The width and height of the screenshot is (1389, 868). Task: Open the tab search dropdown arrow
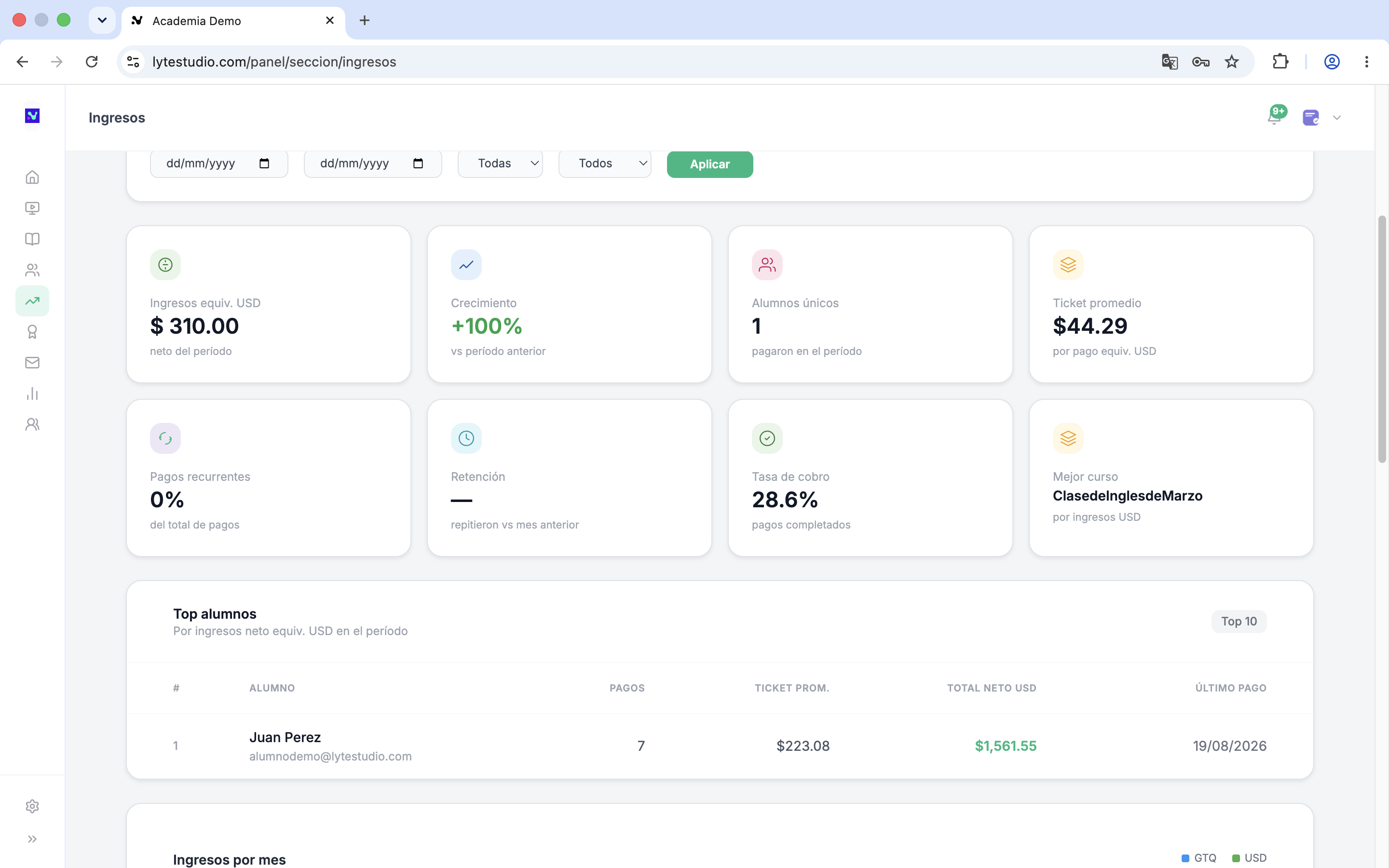pos(102,21)
